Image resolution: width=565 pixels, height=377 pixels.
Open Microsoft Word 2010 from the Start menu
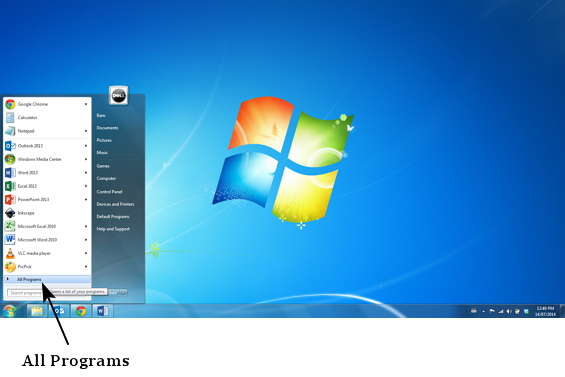47,240
